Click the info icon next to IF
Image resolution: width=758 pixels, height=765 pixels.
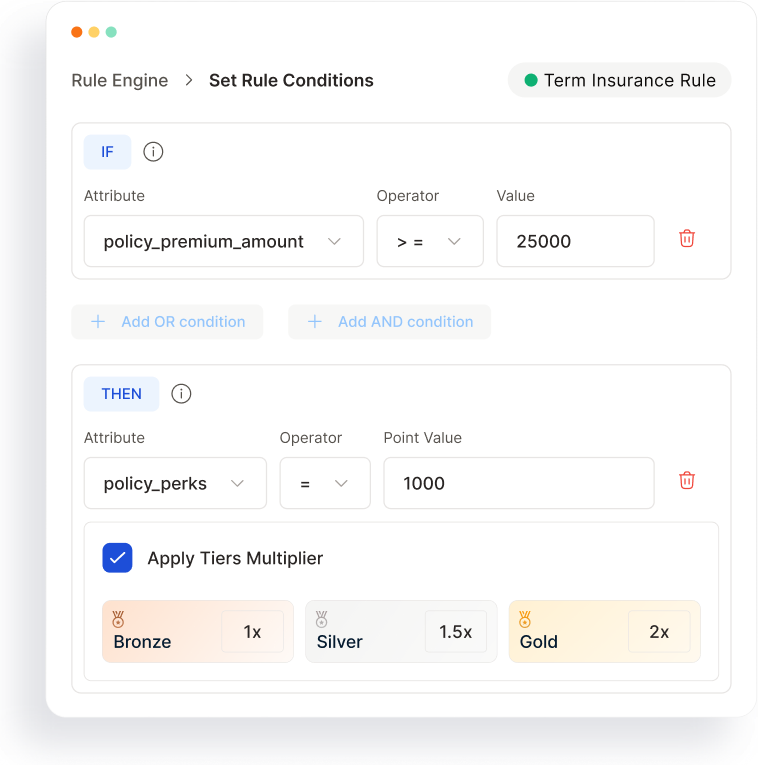[153, 152]
